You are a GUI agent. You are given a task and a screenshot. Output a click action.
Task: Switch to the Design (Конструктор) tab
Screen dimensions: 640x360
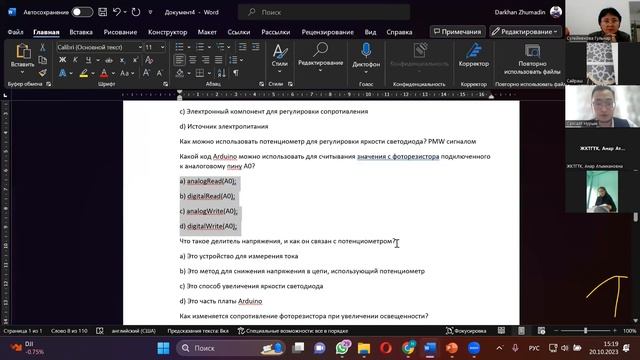tap(167, 32)
